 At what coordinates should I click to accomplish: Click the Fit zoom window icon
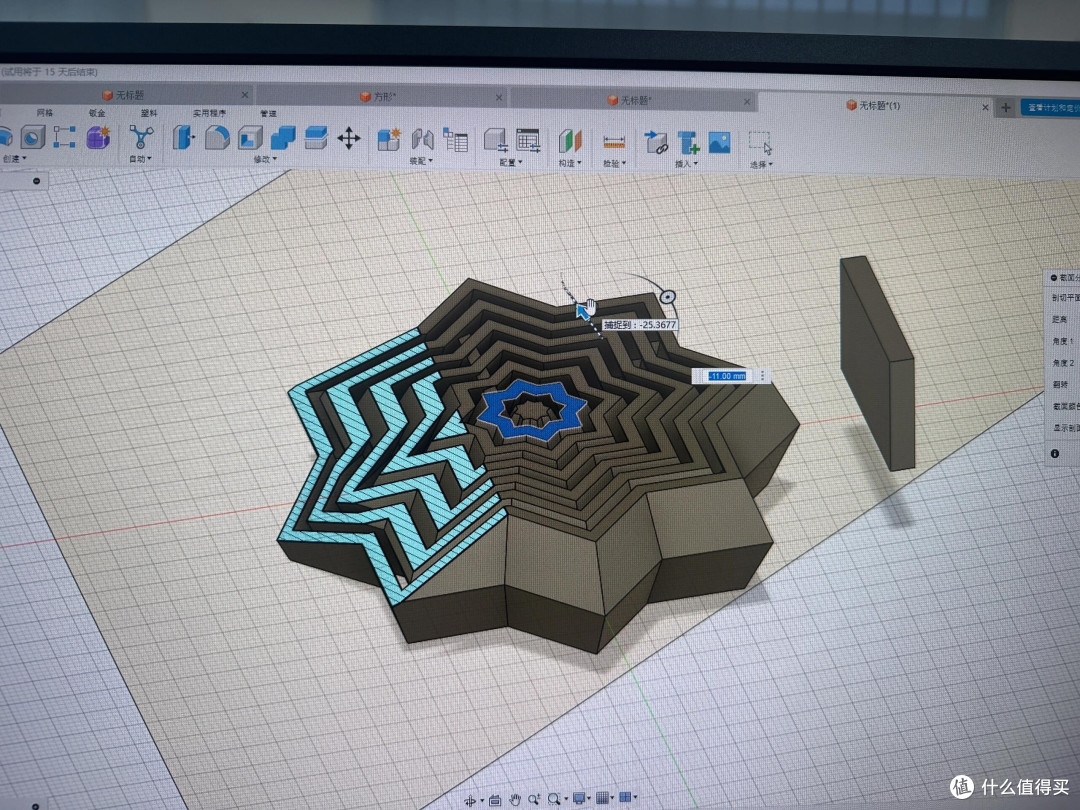554,798
